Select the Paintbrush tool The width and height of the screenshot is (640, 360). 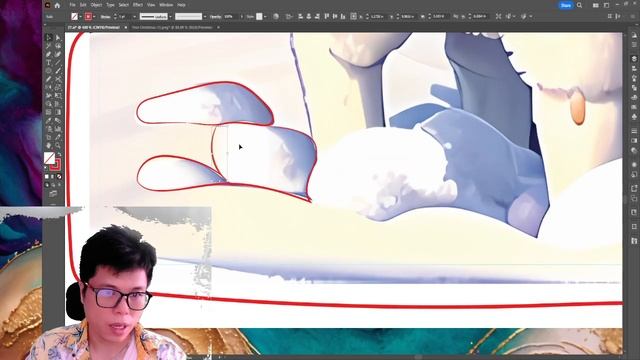pos(58,71)
